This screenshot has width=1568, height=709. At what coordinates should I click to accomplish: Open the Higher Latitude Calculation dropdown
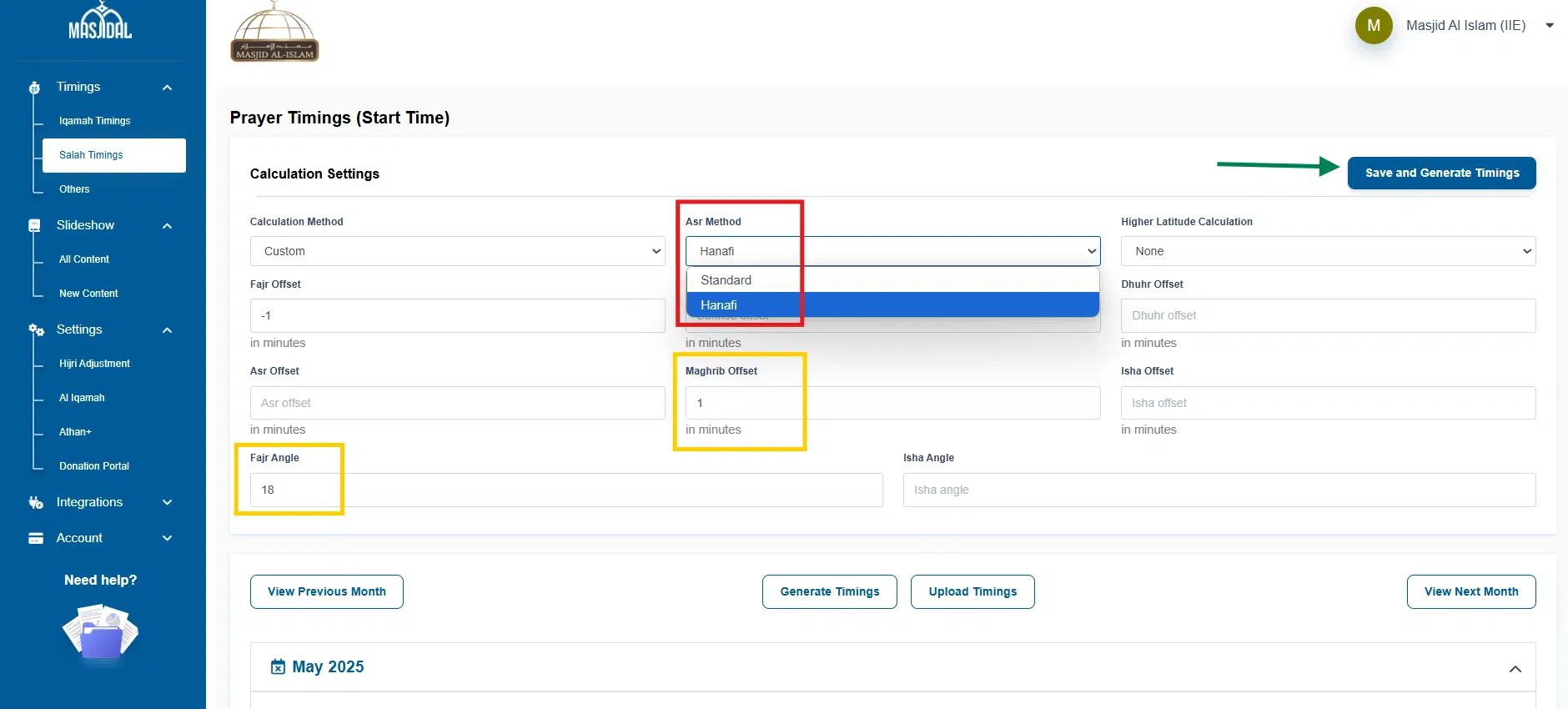pyautogui.click(x=1328, y=251)
